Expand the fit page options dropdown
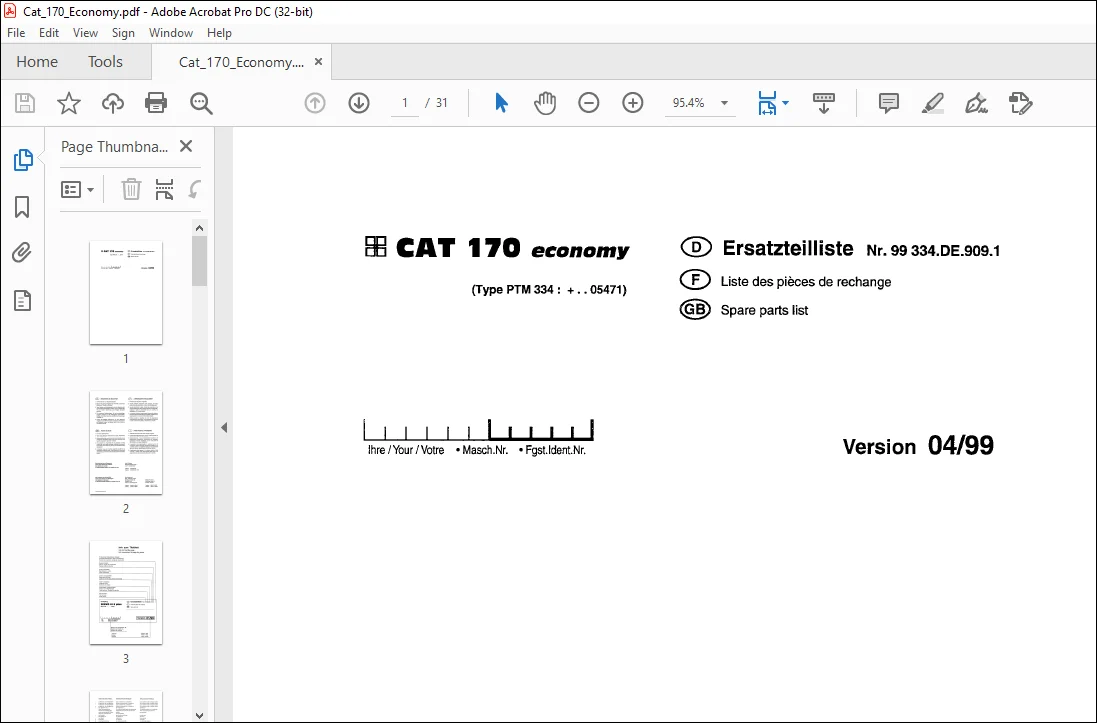The height and width of the screenshot is (723, 1097). click(x=786, y=103)
